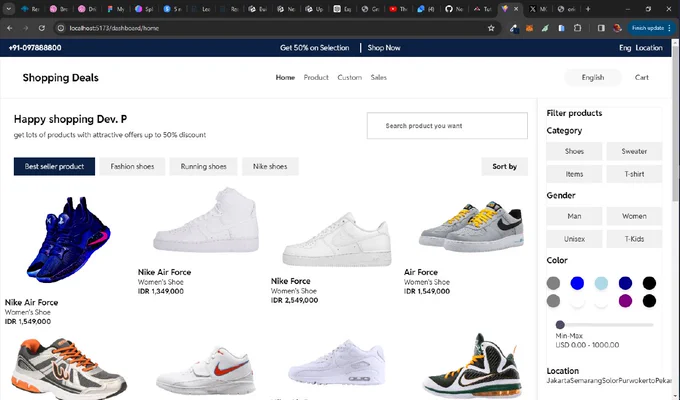Viewport: 680px width, 400px height.
Task: Pick the light blue color swatch
Action: [x=601, y=283]
